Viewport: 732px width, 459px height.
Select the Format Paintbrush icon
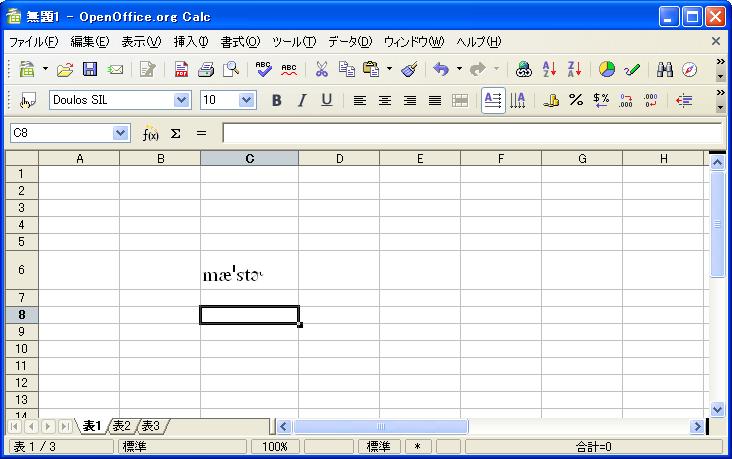[x=409, y=70]
